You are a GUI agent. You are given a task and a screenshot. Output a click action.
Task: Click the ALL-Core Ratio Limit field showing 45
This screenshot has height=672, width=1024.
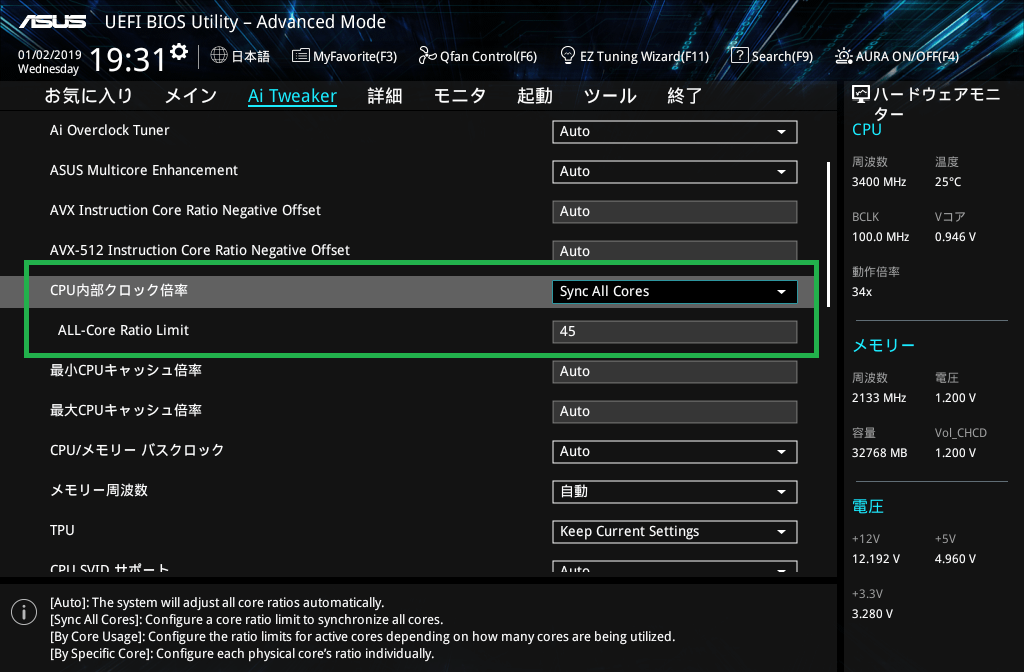(675, 331)
